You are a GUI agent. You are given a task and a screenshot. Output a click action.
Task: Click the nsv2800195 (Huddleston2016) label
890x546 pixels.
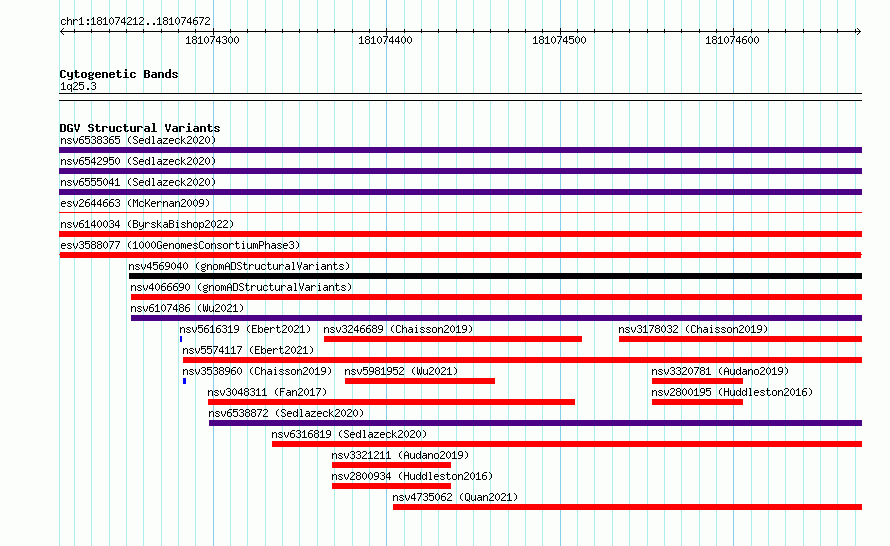[732, 392]
